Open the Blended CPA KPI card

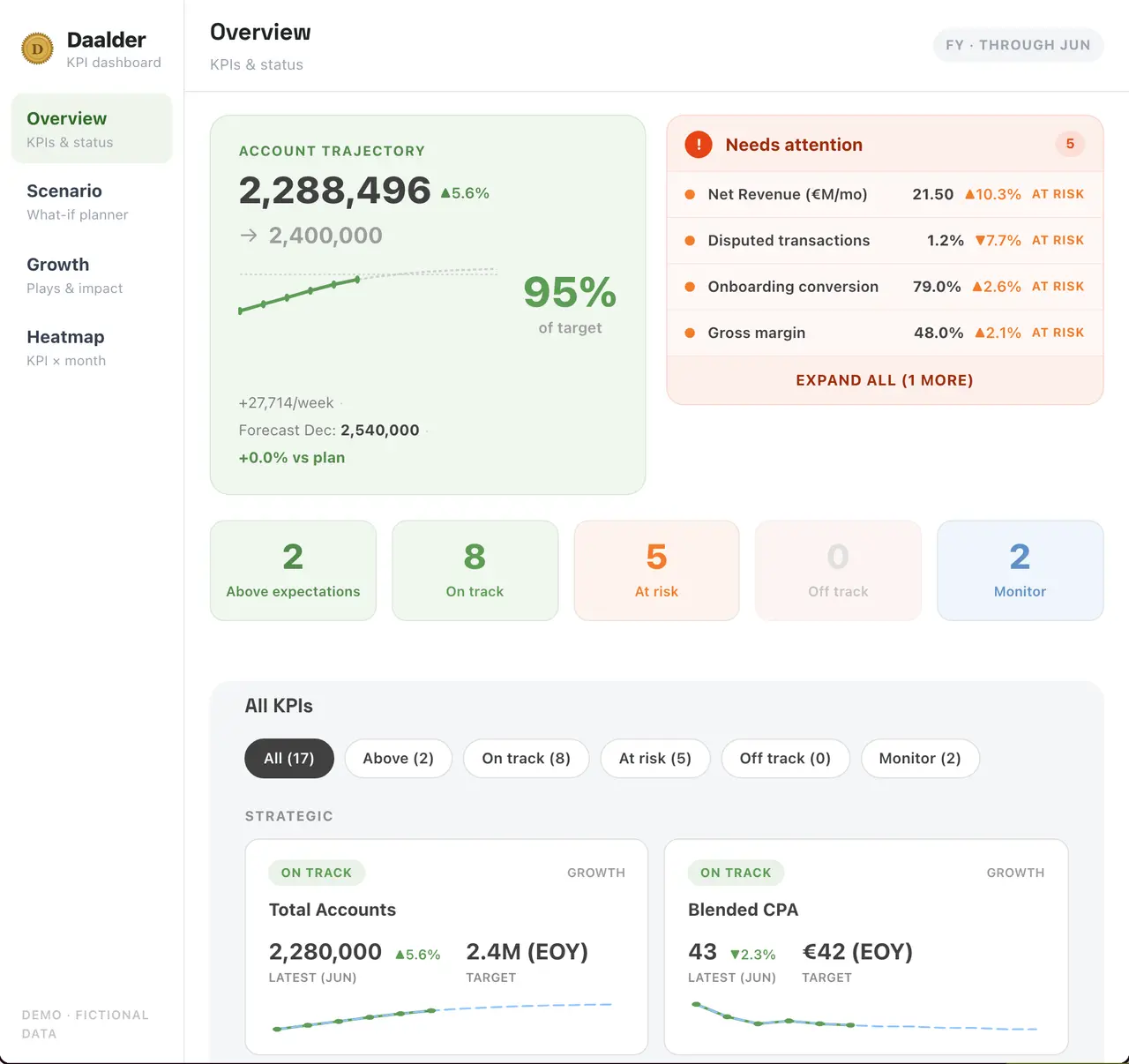(x=866, y=947)
